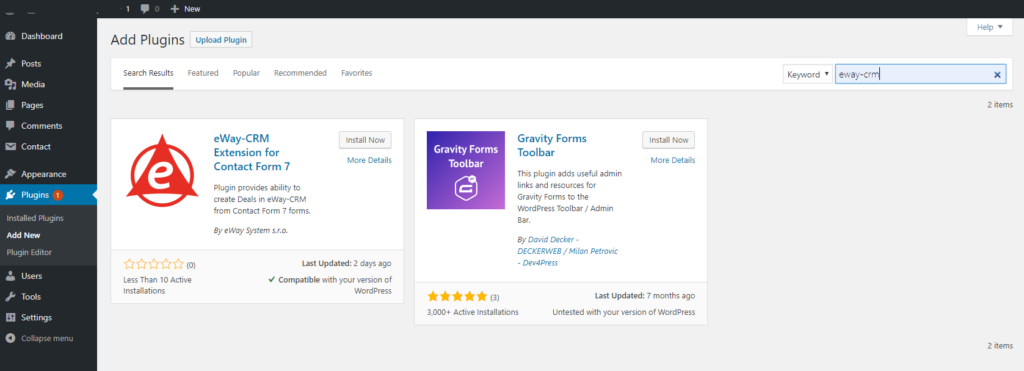Click the Pages icon in sidebar
The image size is (1024, 371).
[x=10, y=105]
